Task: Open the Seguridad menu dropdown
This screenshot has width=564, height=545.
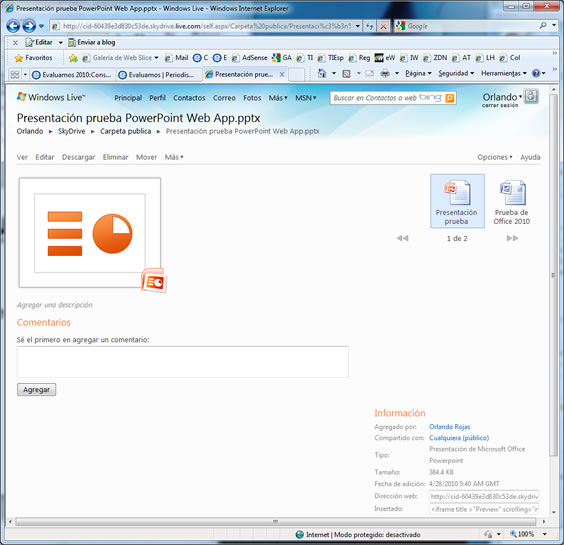Action: (456, 73)
